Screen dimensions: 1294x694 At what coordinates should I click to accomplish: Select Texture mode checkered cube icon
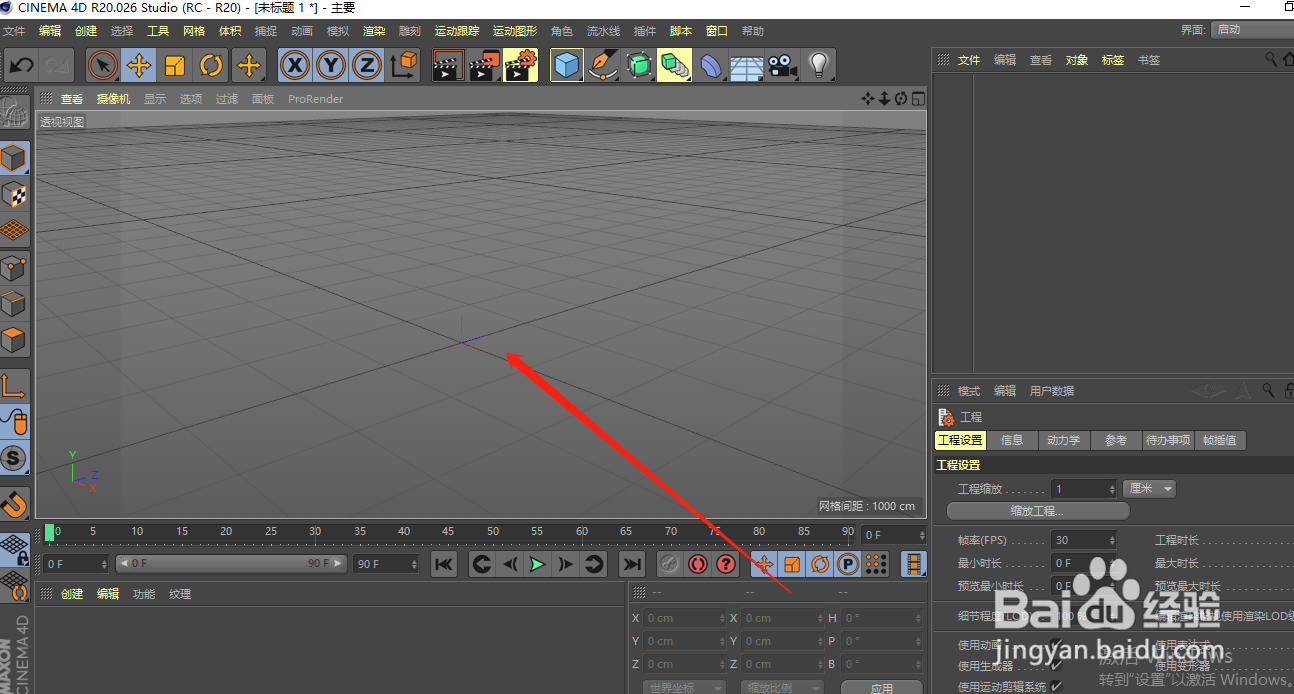pos(14,194)
